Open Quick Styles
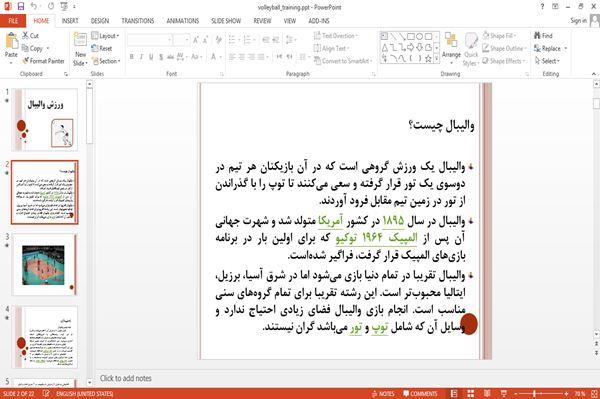 pos(471,49)
